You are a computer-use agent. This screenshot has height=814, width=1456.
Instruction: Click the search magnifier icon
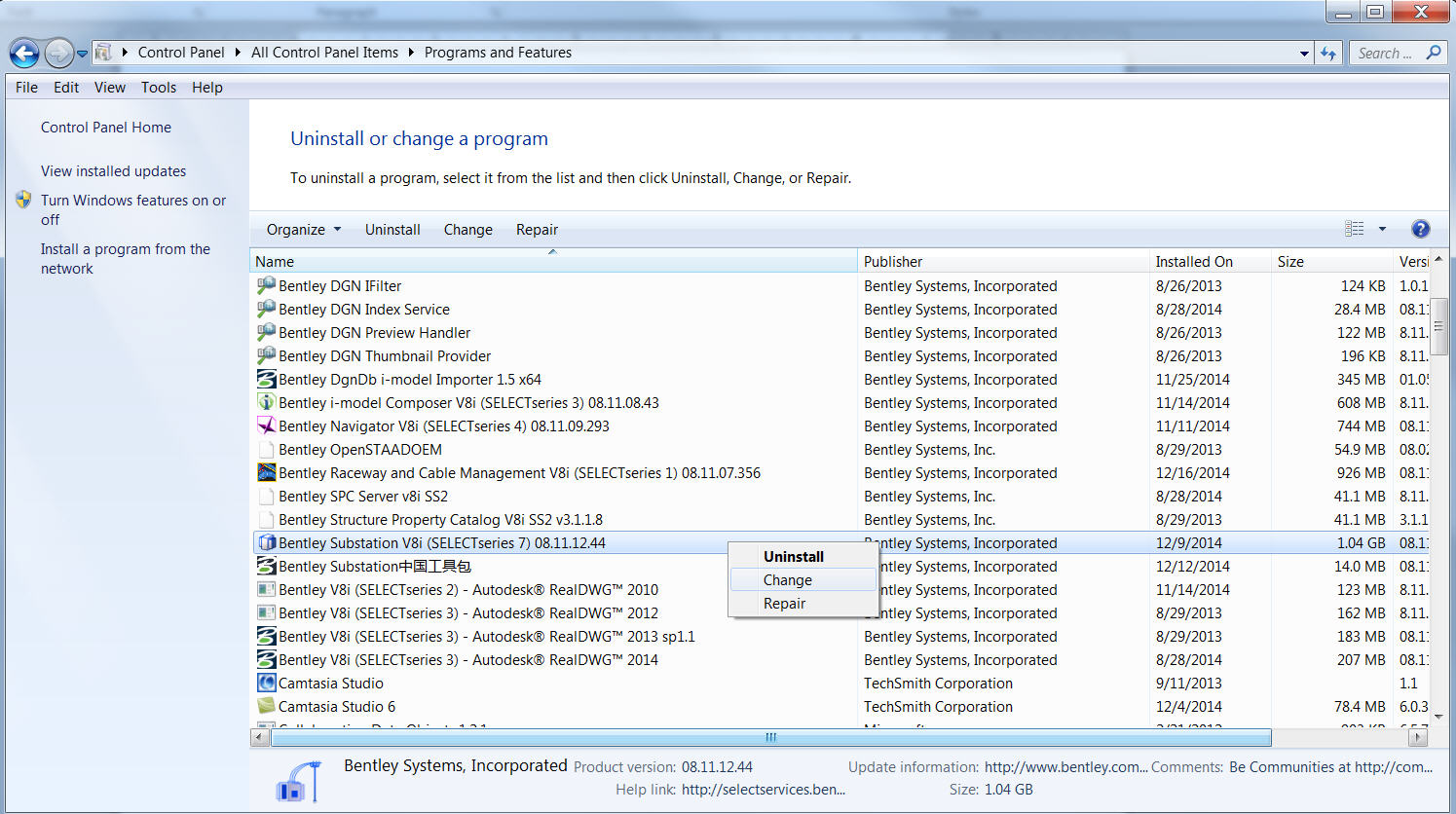(1433, 53)
